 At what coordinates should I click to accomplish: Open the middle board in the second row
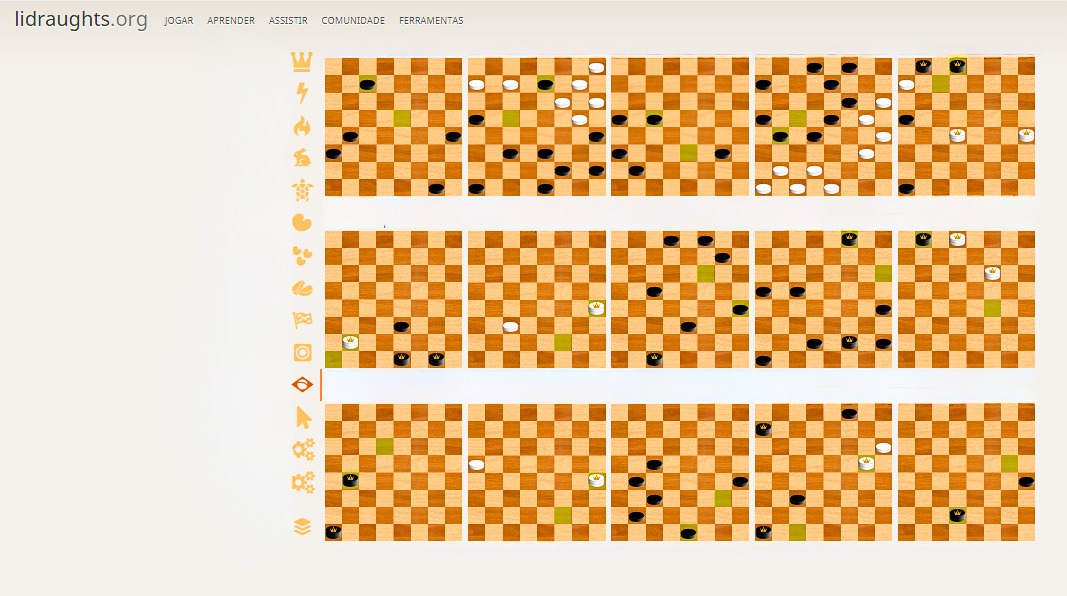point(679,300)
